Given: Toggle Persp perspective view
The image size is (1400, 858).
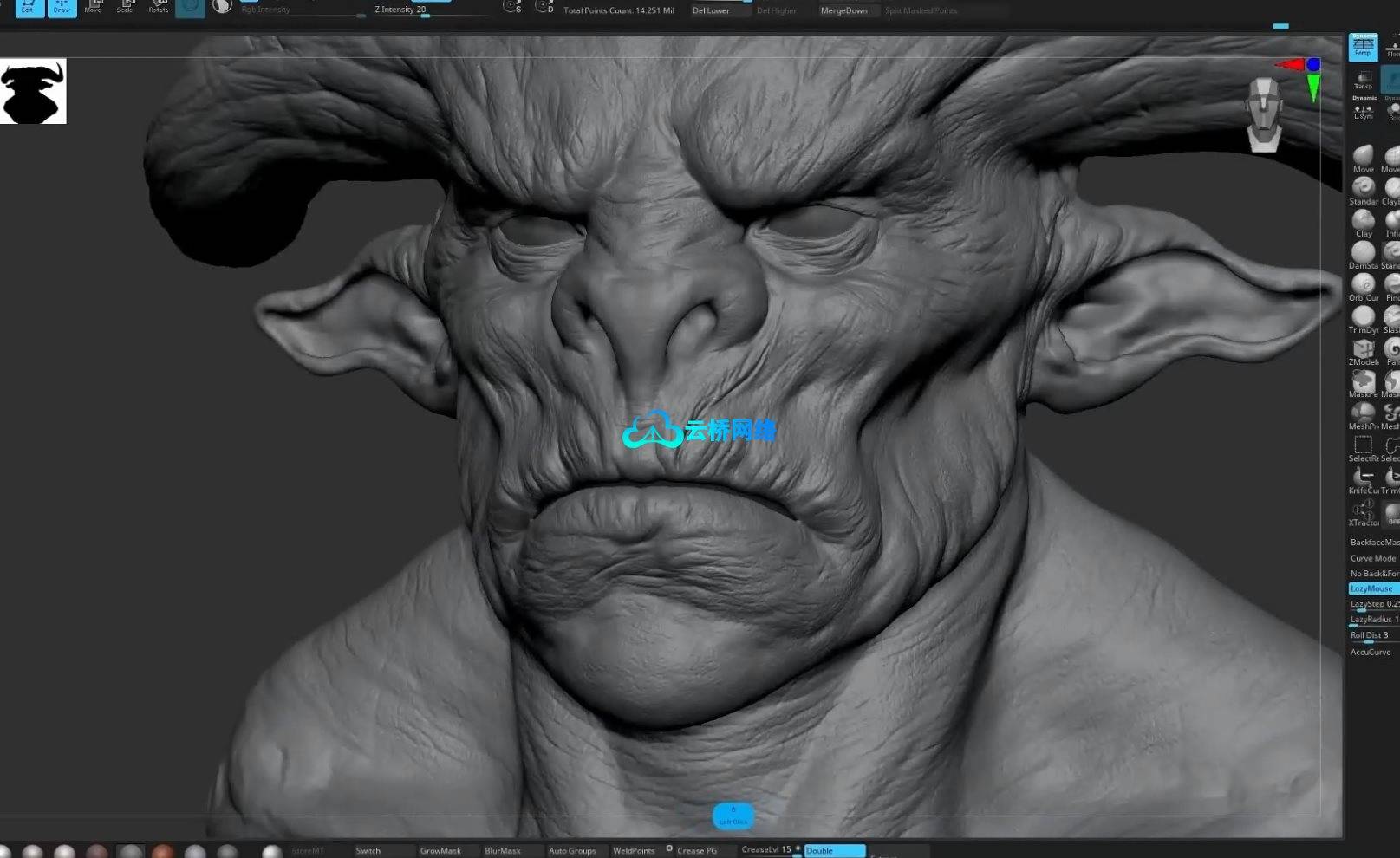Looking at the screenshot, I should 1363,47.
